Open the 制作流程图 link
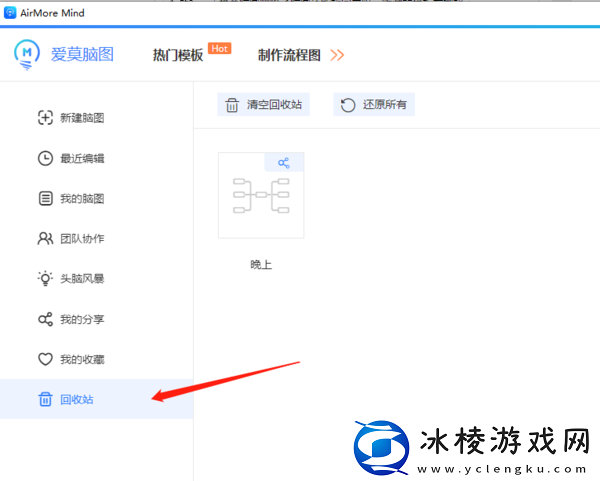The width and height of the screenshot is (600, 481). coord(289,55)
